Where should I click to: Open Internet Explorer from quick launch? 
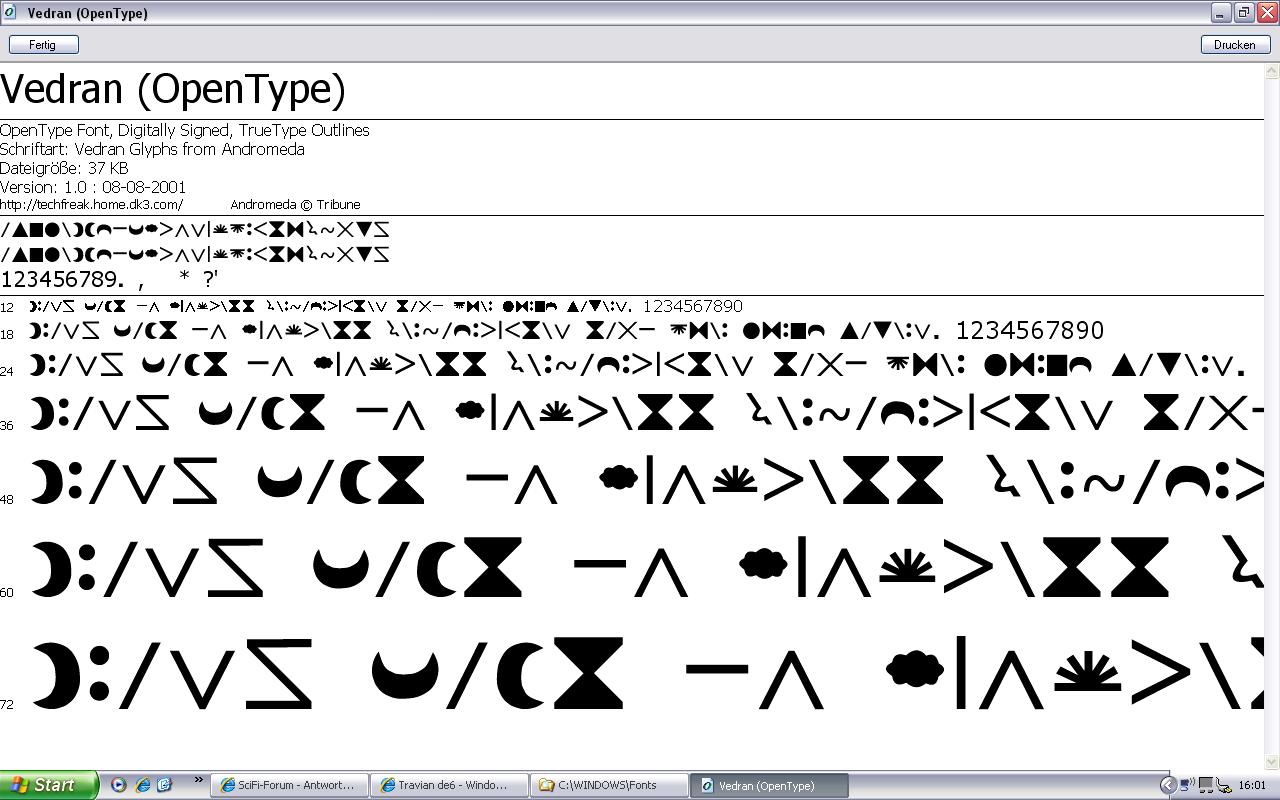pyautogui.click(x=142, y=785)
